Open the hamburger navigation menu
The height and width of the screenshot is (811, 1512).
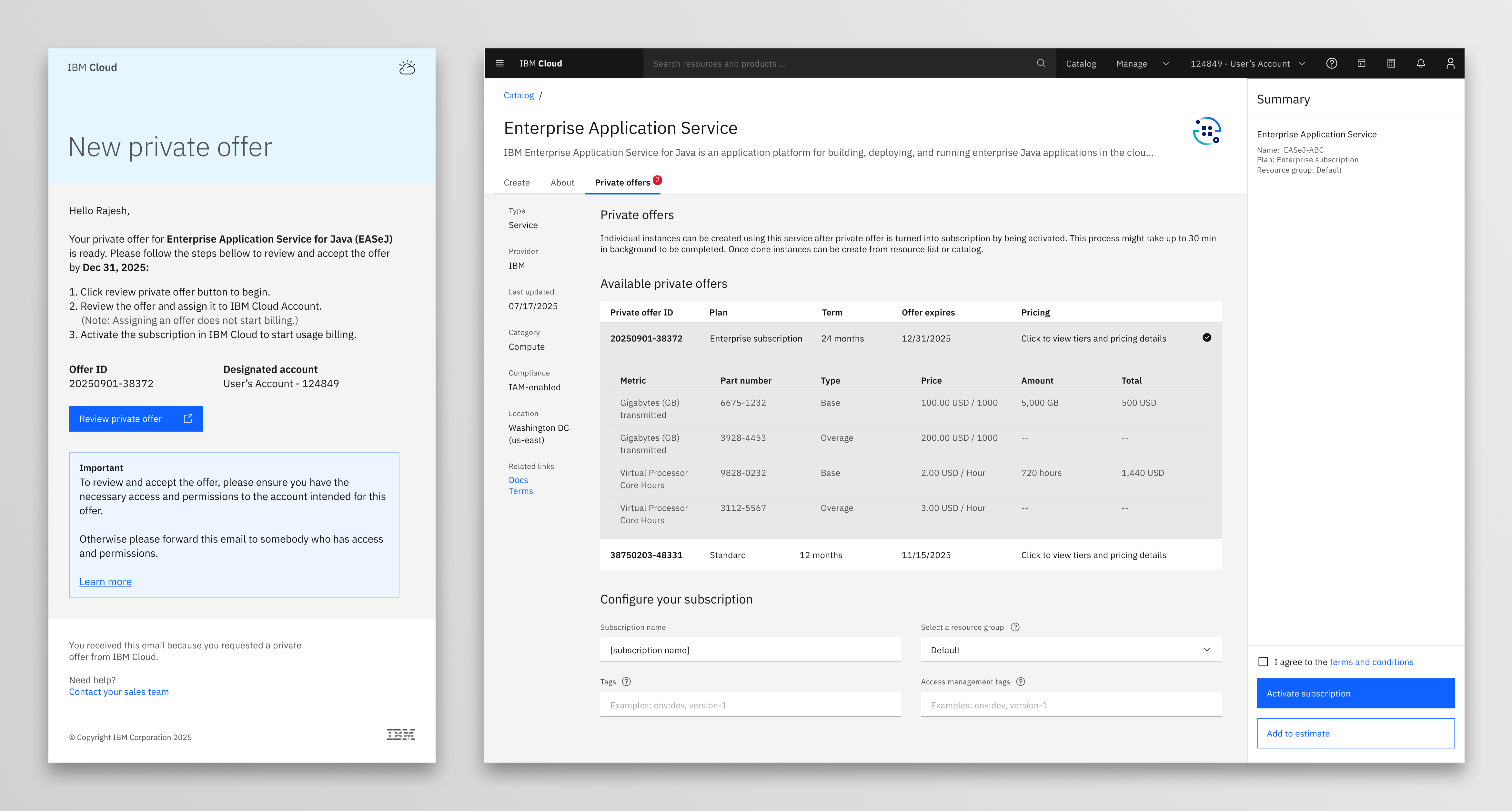pyautogui.click(x=499, y=63)
